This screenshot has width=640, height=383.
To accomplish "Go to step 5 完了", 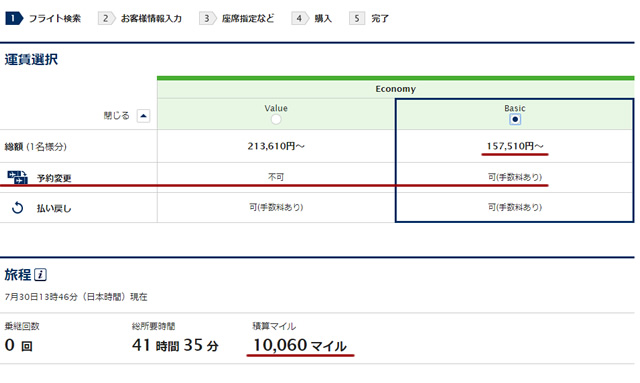I will pos(369,18).
